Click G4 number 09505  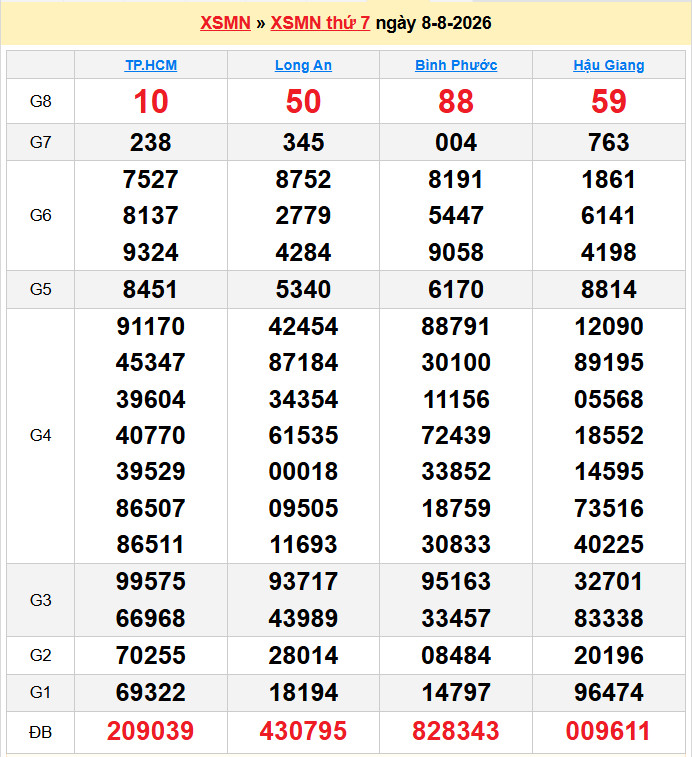[303, 508]
